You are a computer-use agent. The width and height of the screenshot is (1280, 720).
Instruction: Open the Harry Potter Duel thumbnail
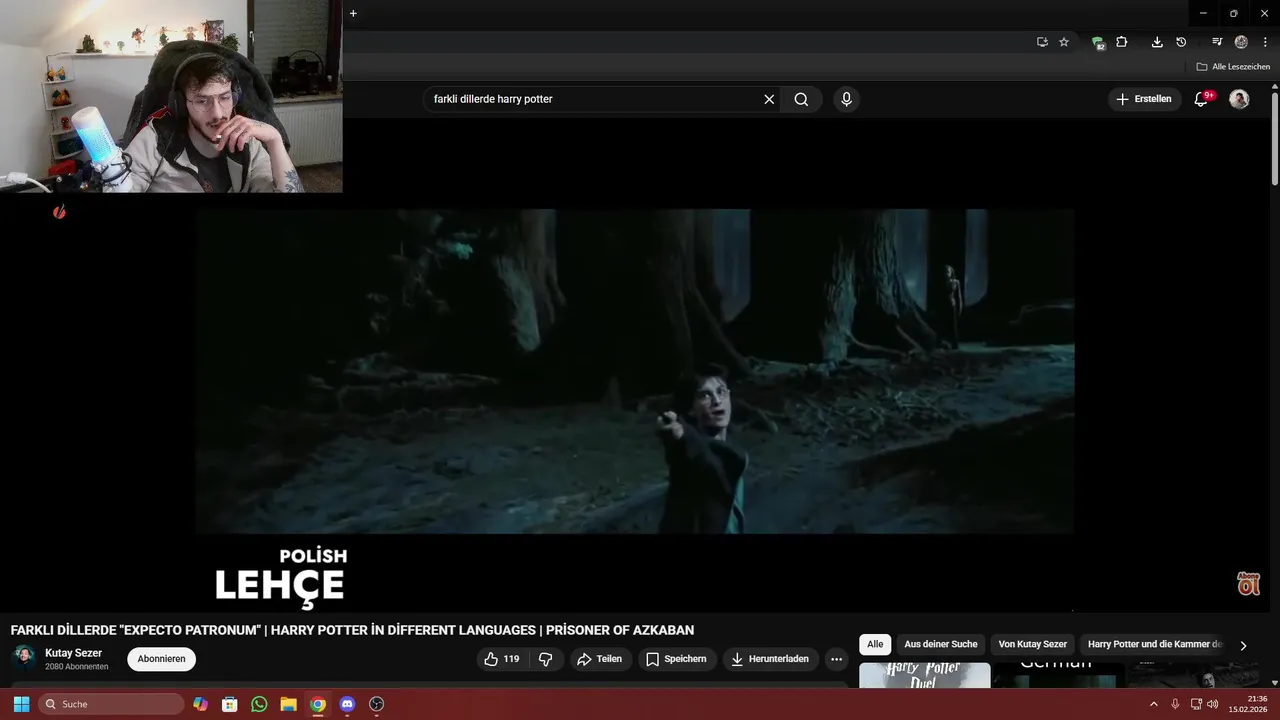(925, 675)
